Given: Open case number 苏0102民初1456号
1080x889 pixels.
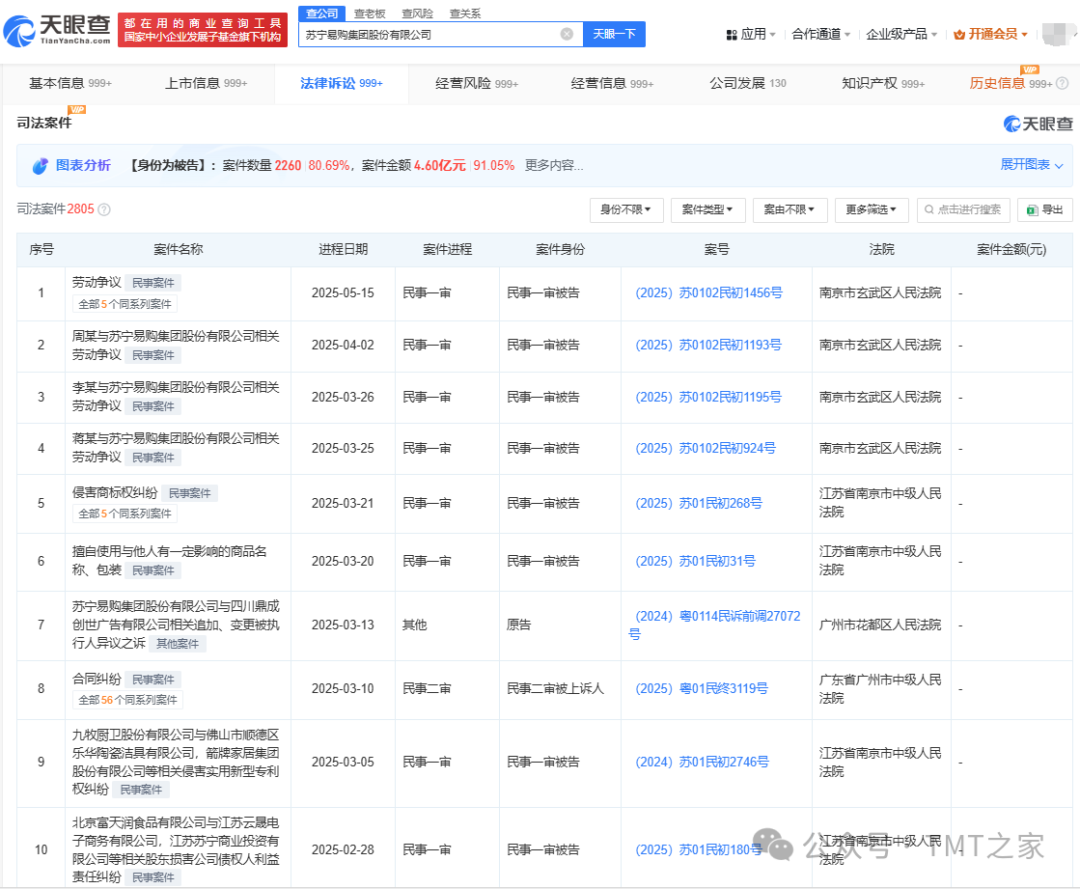Looking at the screenshot, I should [x=709, y=293].
